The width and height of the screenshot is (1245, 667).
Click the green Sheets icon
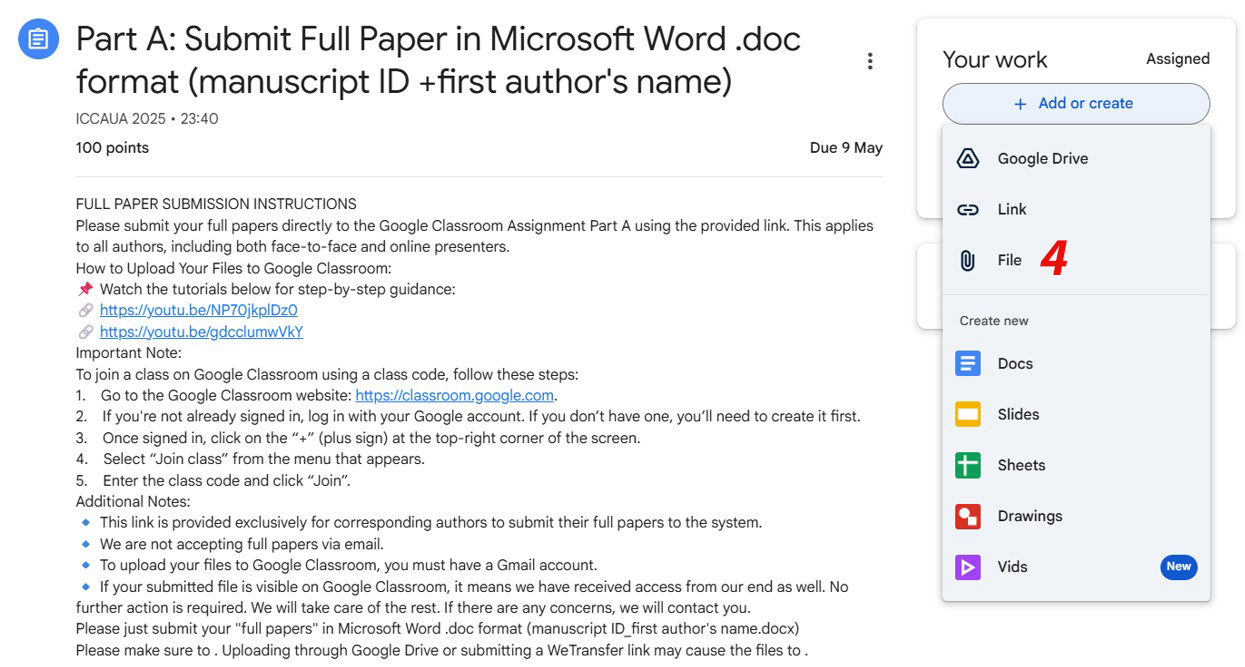pyautogui.click(x=967, y=465)
